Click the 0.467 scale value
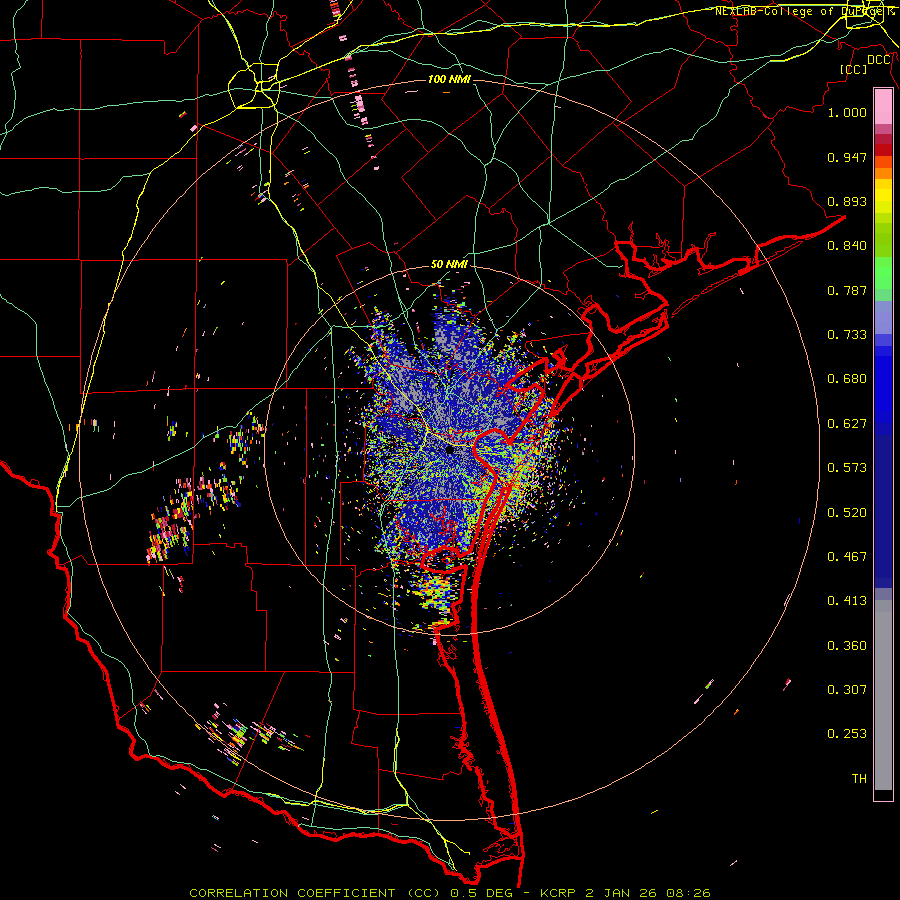This screenshot has width=900, height=900. coord(847,557)
